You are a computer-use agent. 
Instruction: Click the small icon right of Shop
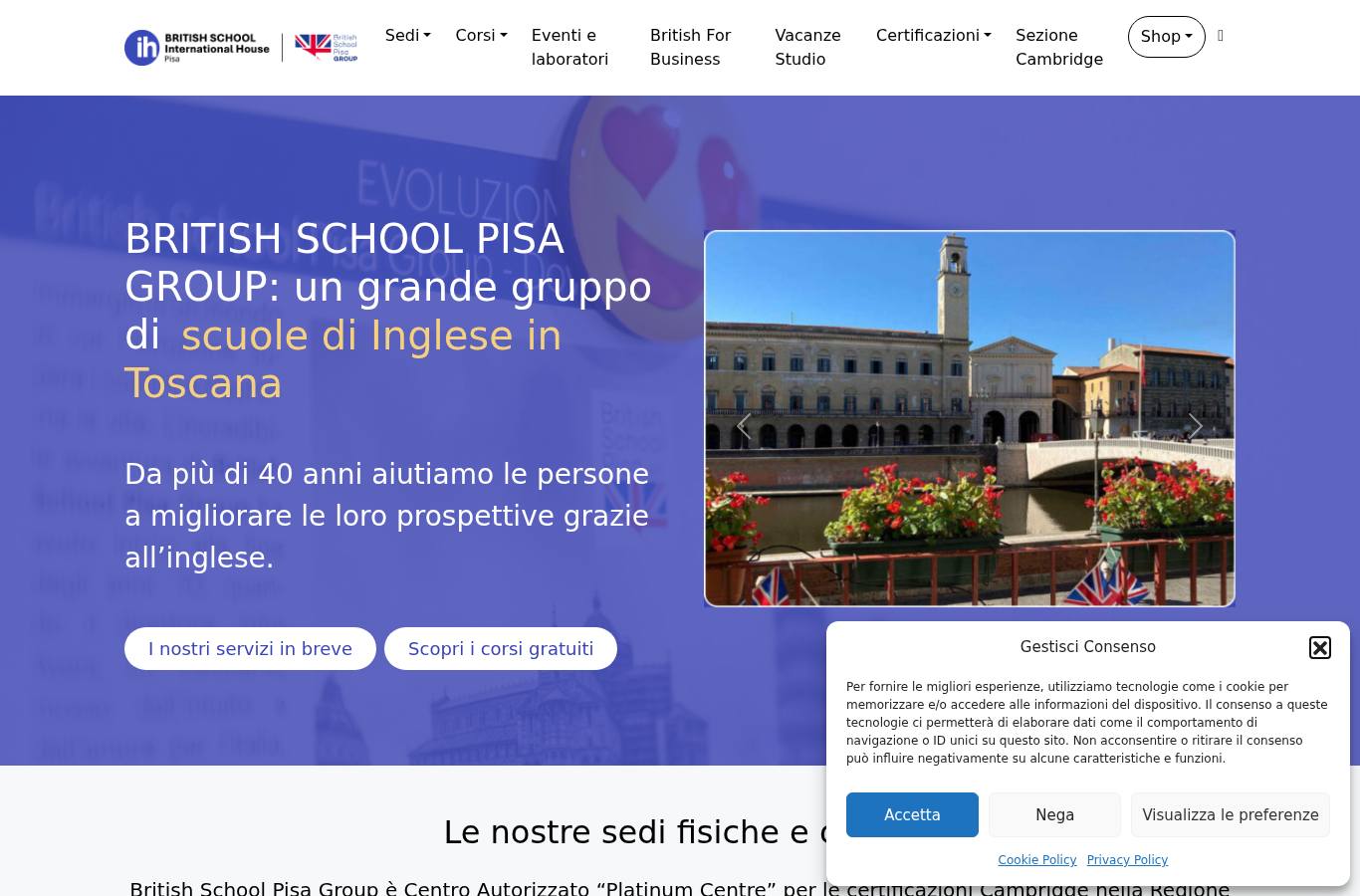(1221, 36)
